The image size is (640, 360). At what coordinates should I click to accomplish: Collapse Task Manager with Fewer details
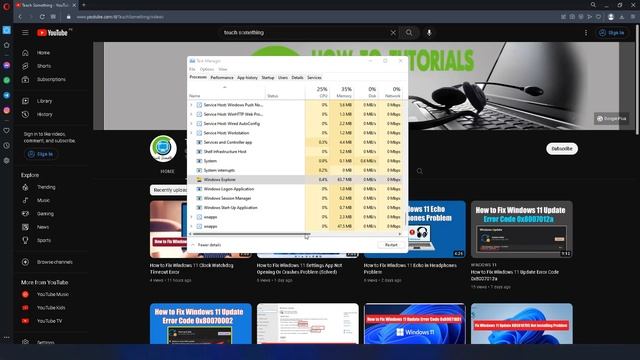pyautogui.click(x=206, y=245)
